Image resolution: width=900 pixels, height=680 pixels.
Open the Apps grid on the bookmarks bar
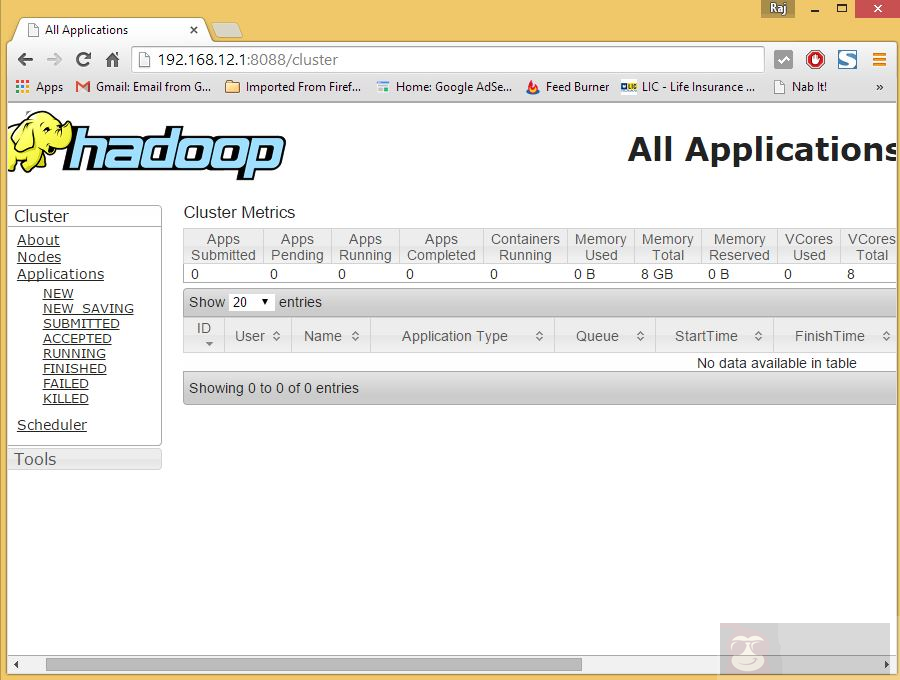20,87
